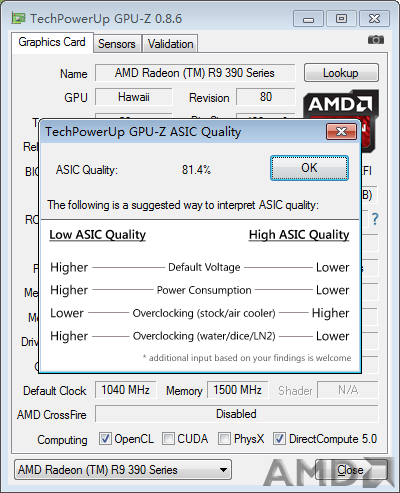The width and height of the screenshot is (400, 493).
Task: Click the Overclocking (stock/air cooler) label
Action: tap(204, 313)
